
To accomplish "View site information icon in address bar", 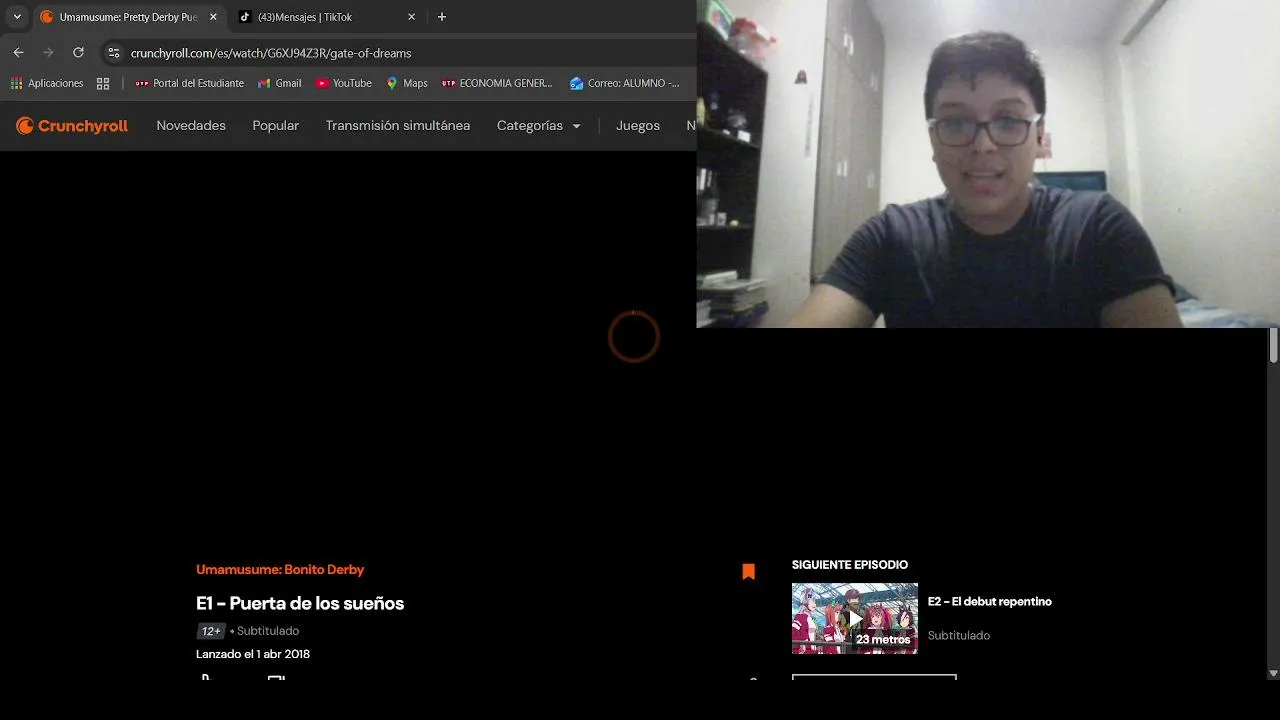I will (x=113, y=53).
